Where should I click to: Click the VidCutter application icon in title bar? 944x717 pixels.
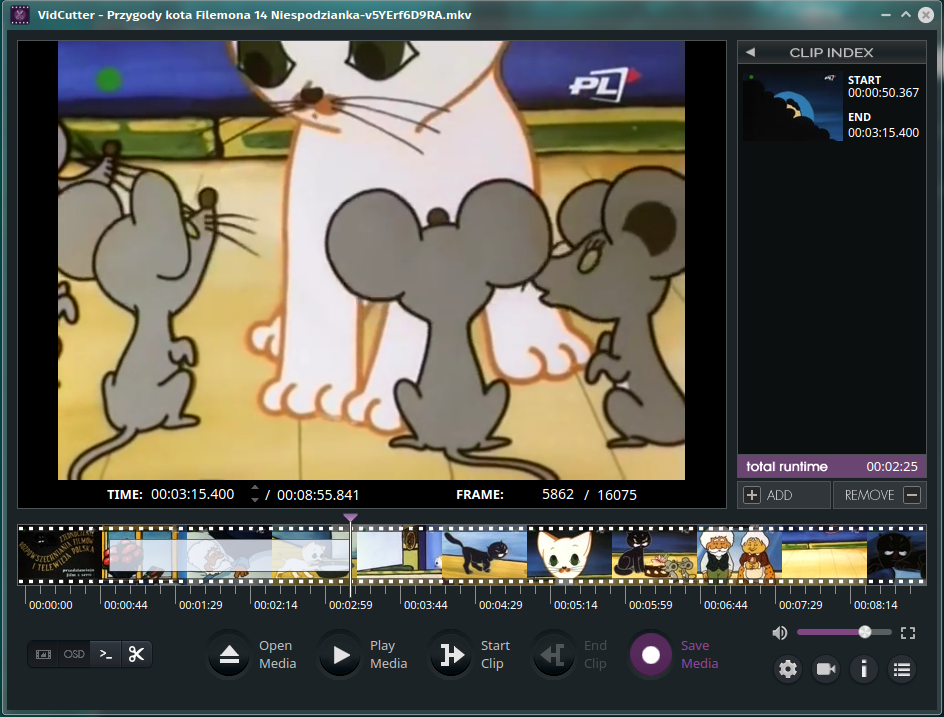pos(20,15)
